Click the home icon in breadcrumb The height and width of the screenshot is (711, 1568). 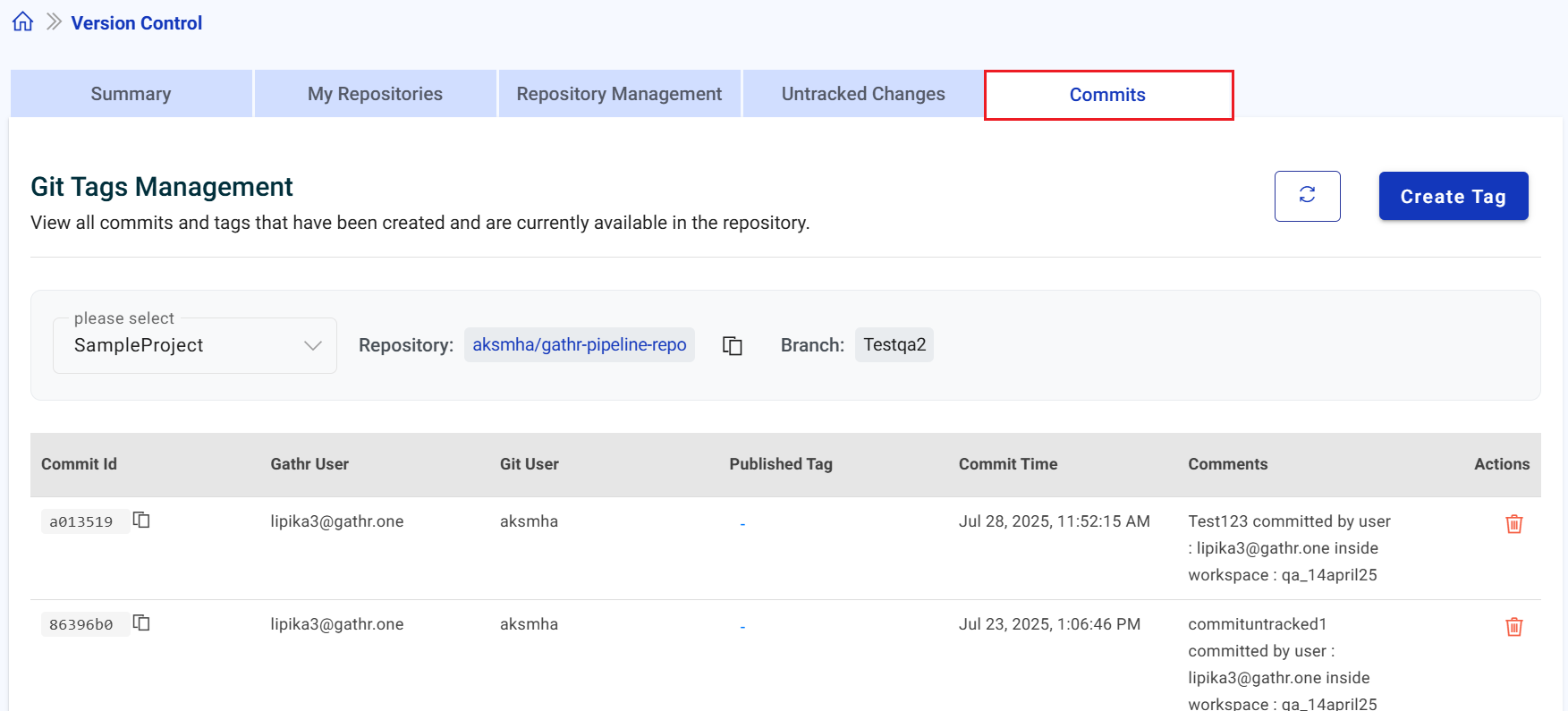click(23, 22)
